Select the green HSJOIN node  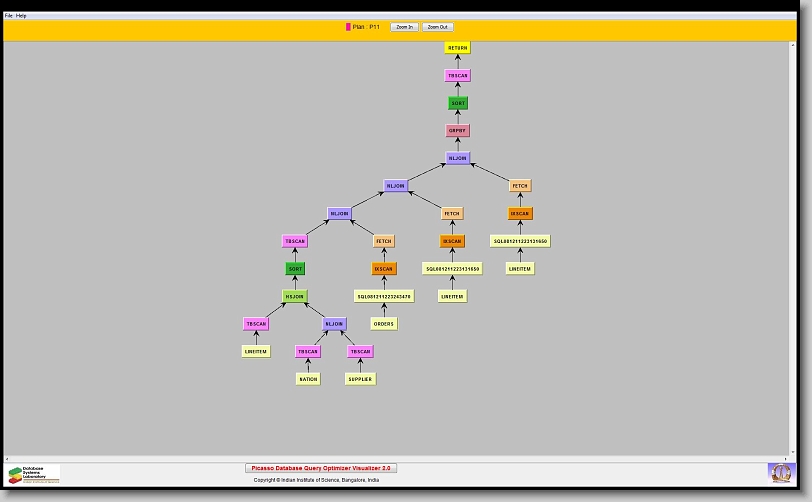[295, 297]
